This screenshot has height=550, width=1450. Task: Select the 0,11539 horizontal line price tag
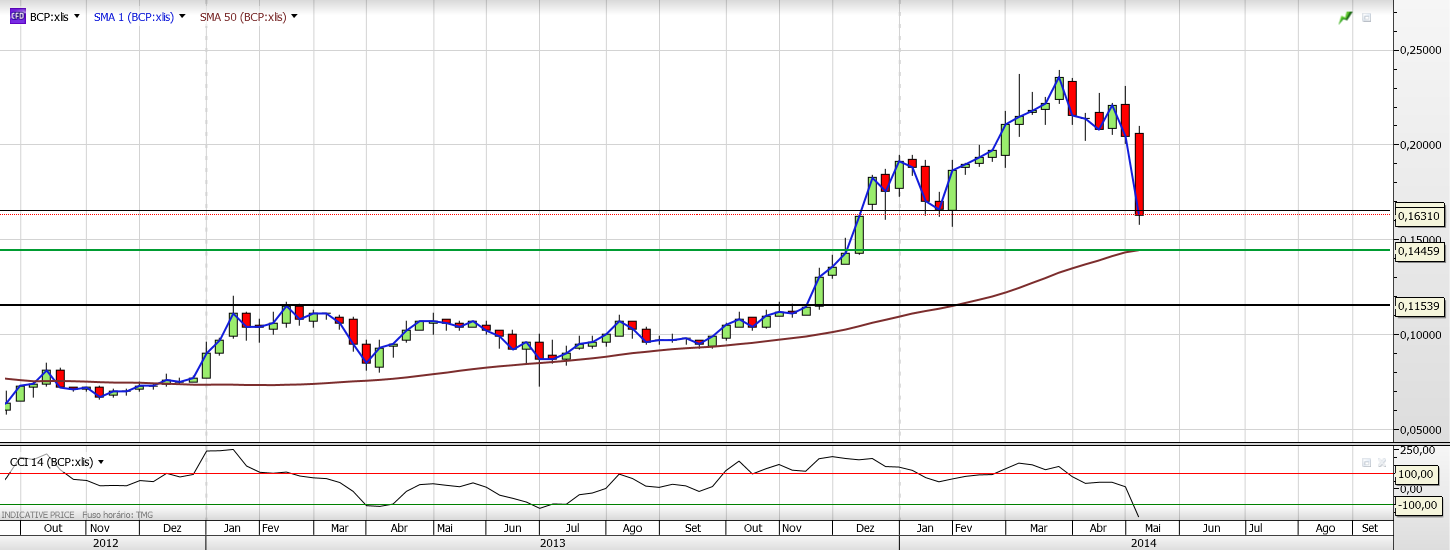[x=1418, y=306]
